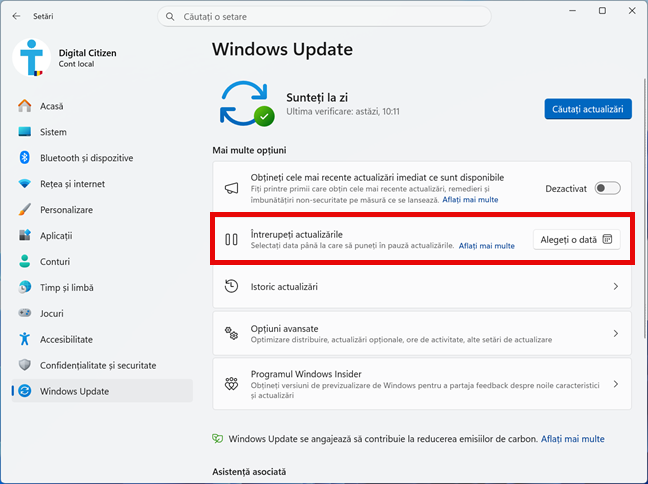
Task: Click Aflați mai multe carbon emissions link
Action: (572, 439)
